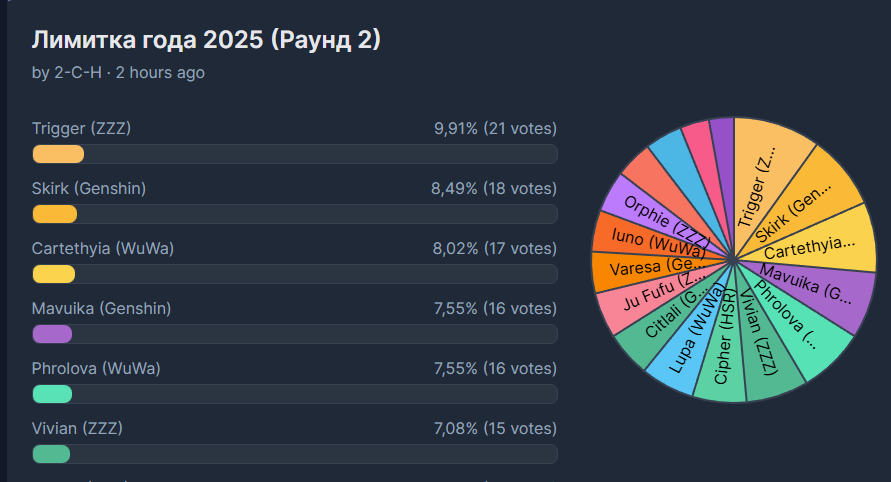
Task: Click the purple Mavuika (Genshin) bar
Action: [x=295, y=334]
